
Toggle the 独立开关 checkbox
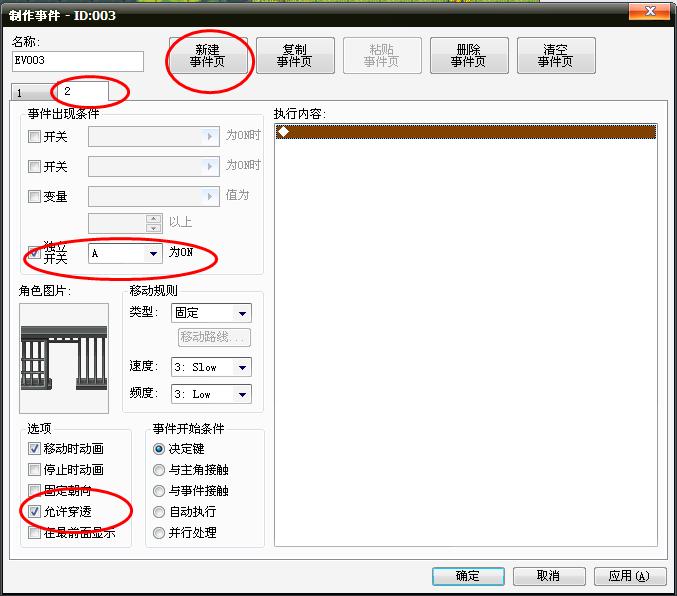(x=34, y=252)
